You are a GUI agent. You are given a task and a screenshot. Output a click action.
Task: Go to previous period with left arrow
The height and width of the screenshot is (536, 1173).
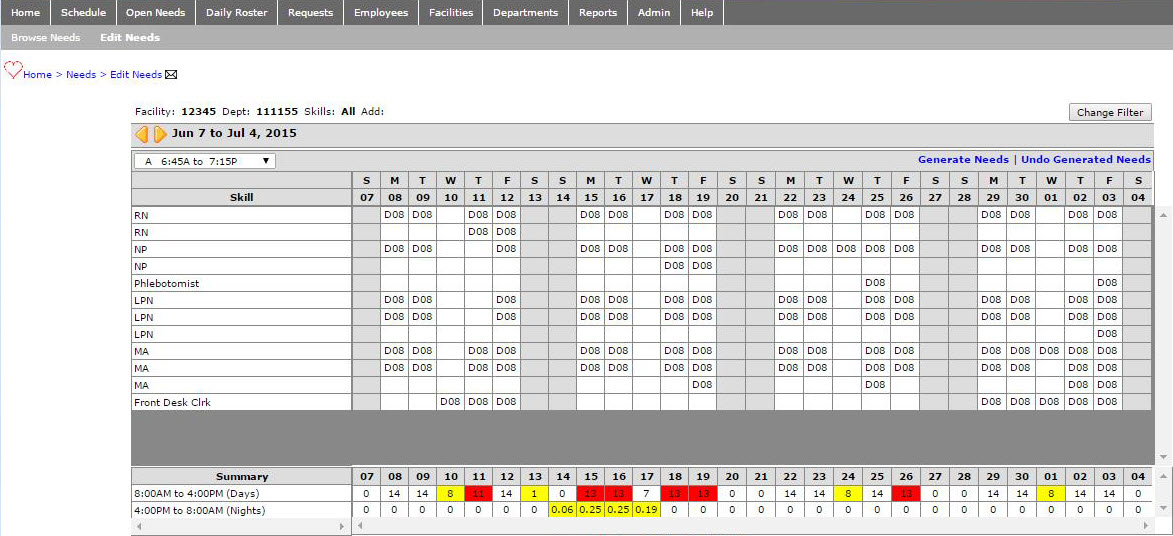(x=142, y=134)
